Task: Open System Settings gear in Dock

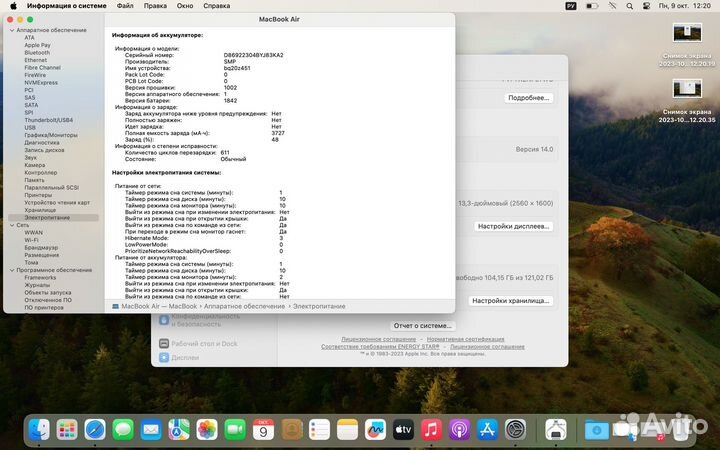Action: tap(515, 430)
